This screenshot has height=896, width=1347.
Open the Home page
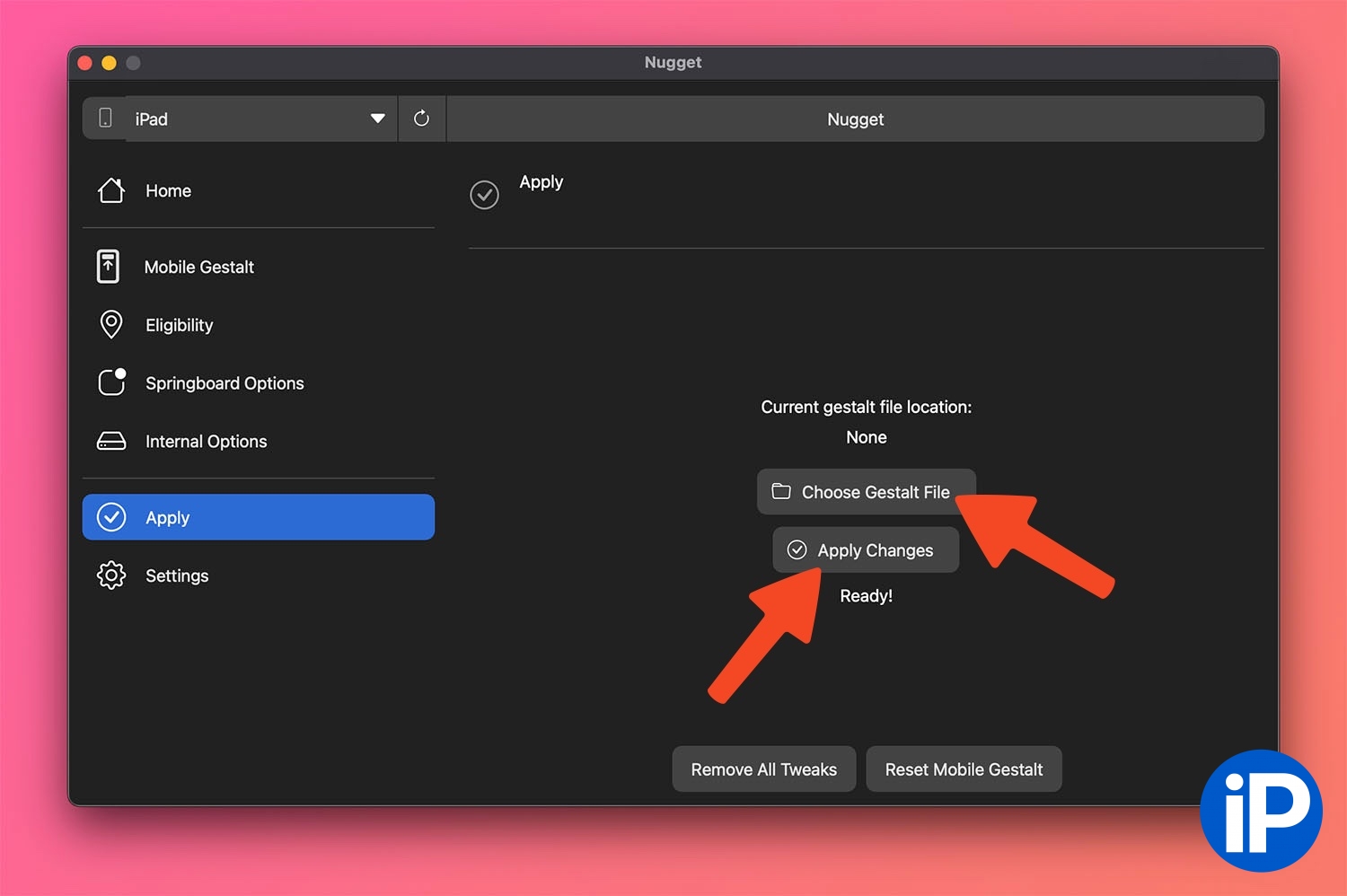[259, 190]
